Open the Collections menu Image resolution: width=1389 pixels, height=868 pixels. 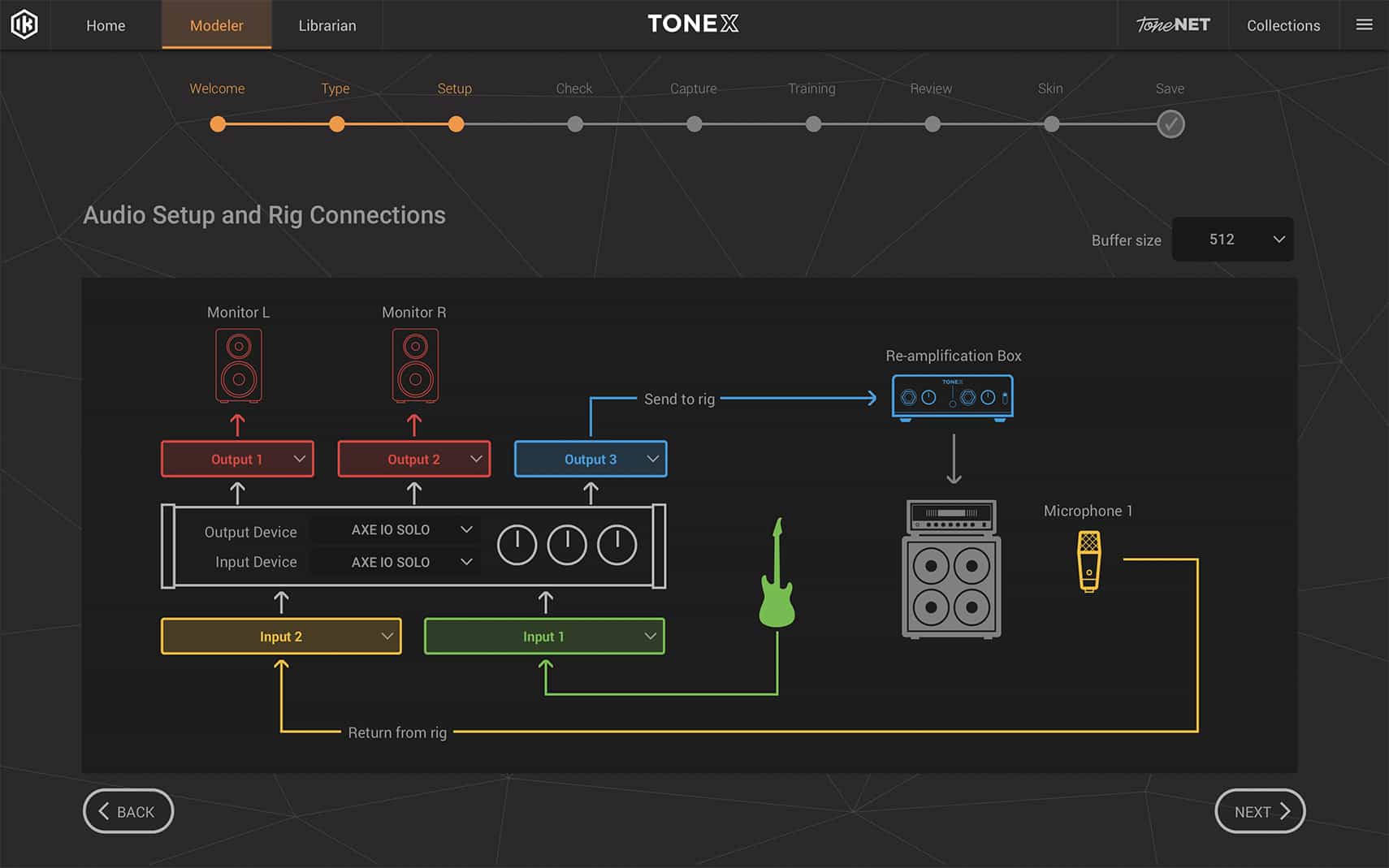[1283, 25]
